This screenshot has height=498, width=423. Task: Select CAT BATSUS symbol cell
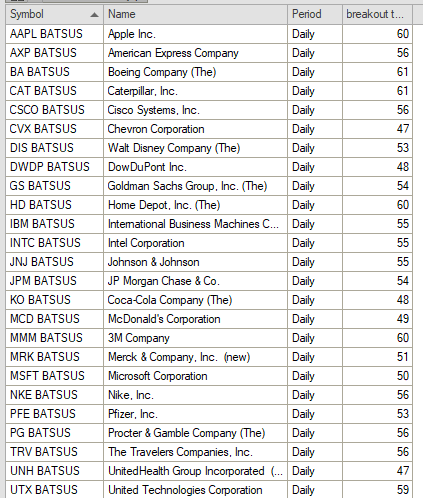click(x=55, y=91)
